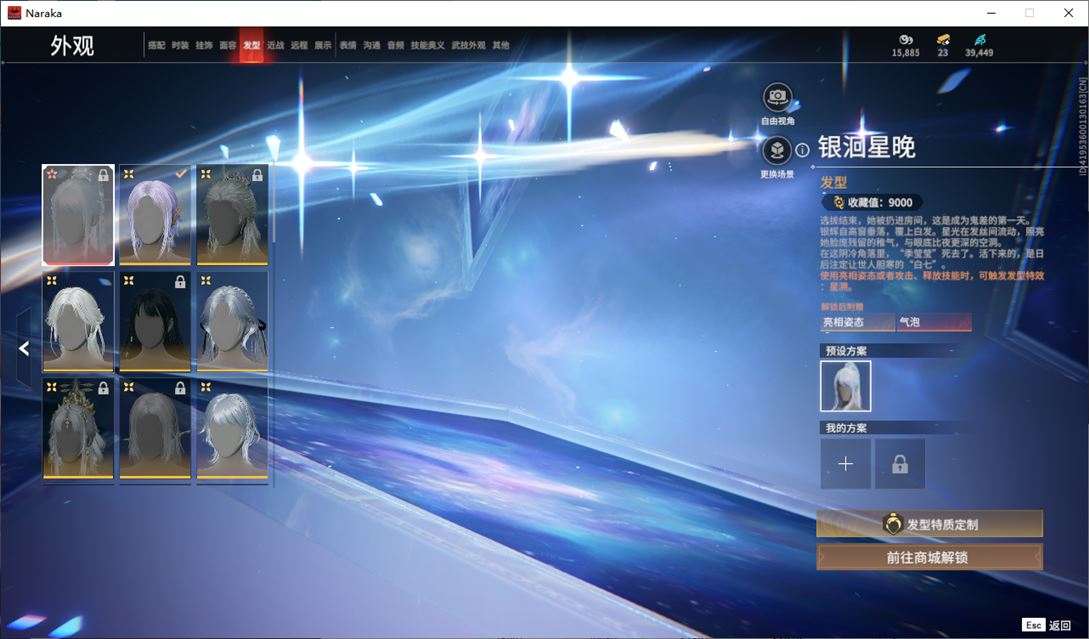Click the 外观 page title
The image size is (1089, 639).
click(72, 46)
